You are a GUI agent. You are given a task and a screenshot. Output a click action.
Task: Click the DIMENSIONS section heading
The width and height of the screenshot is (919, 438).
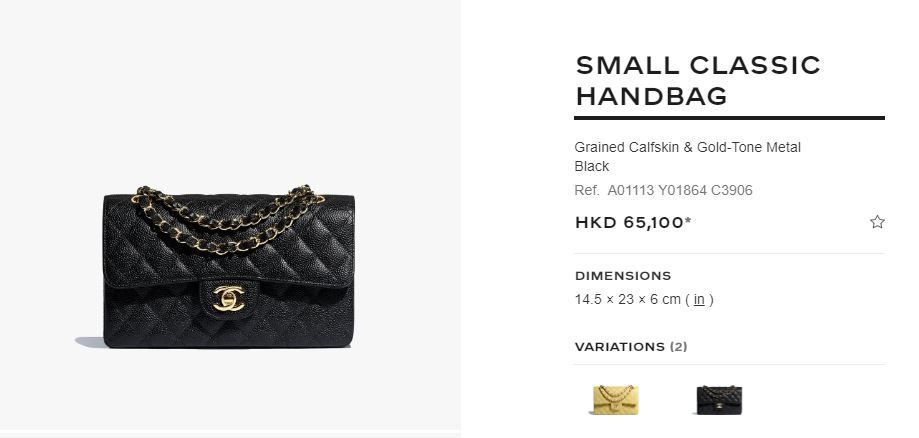[x=623, y=276]
